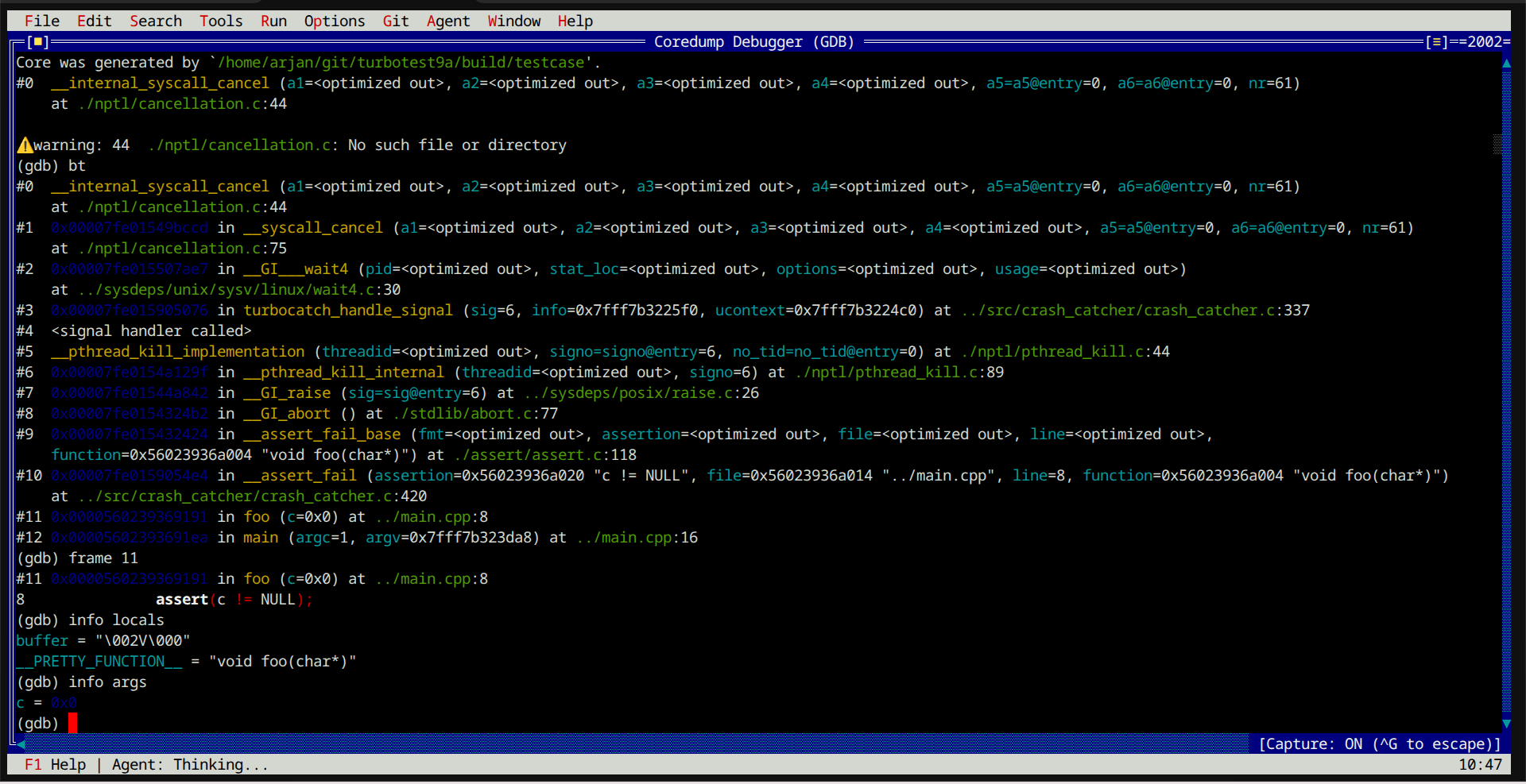1526x784 pixels.
Task: Open the Tools menu
Action: coord(221,21)
